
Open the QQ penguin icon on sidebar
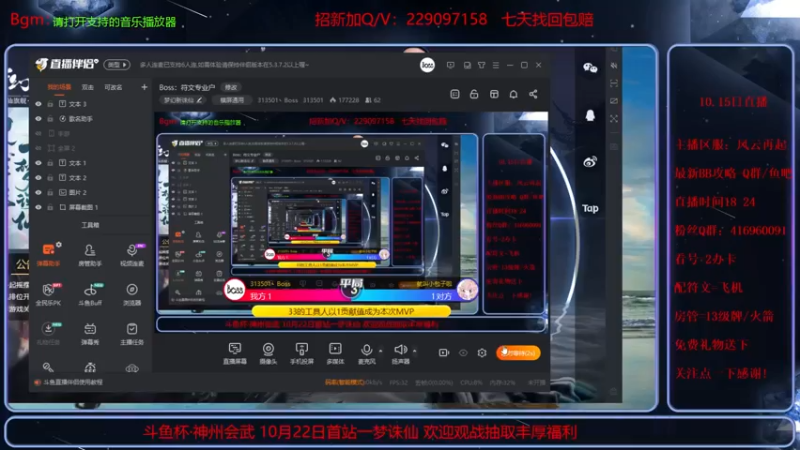590,115
